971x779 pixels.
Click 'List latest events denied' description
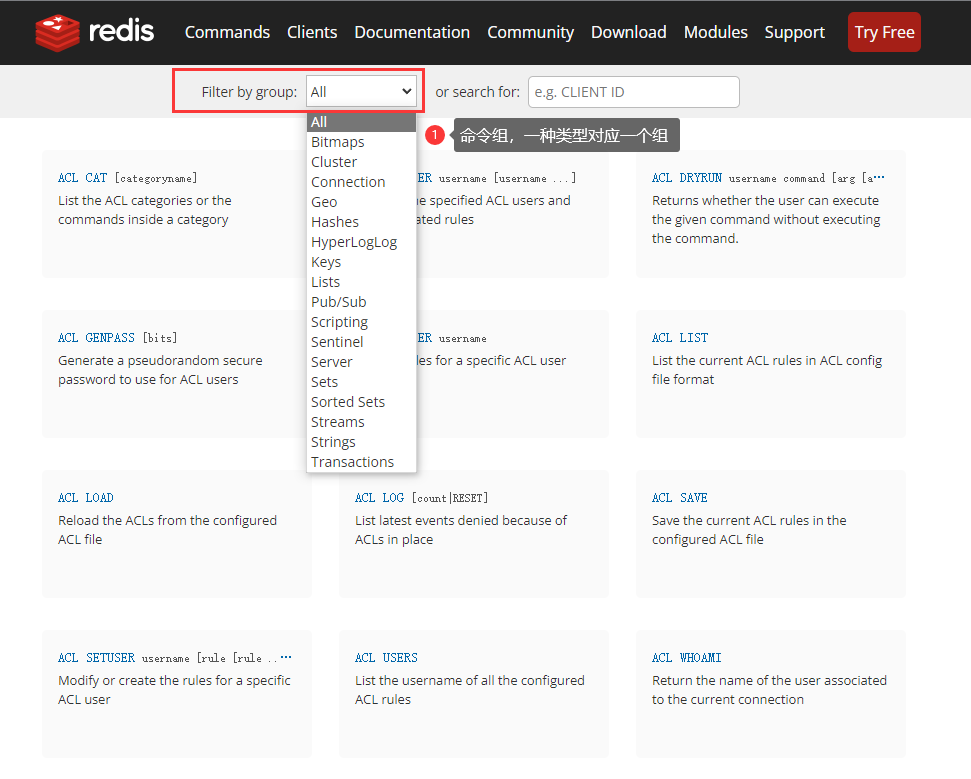tap(461, 529)
